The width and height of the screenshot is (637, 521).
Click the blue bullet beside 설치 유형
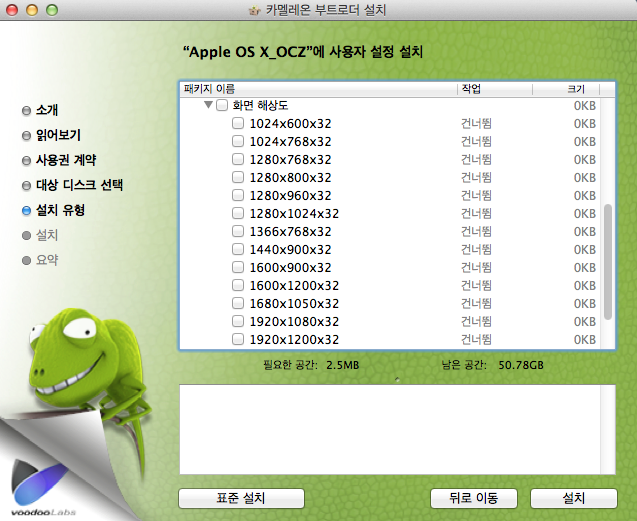click(26, 211)
